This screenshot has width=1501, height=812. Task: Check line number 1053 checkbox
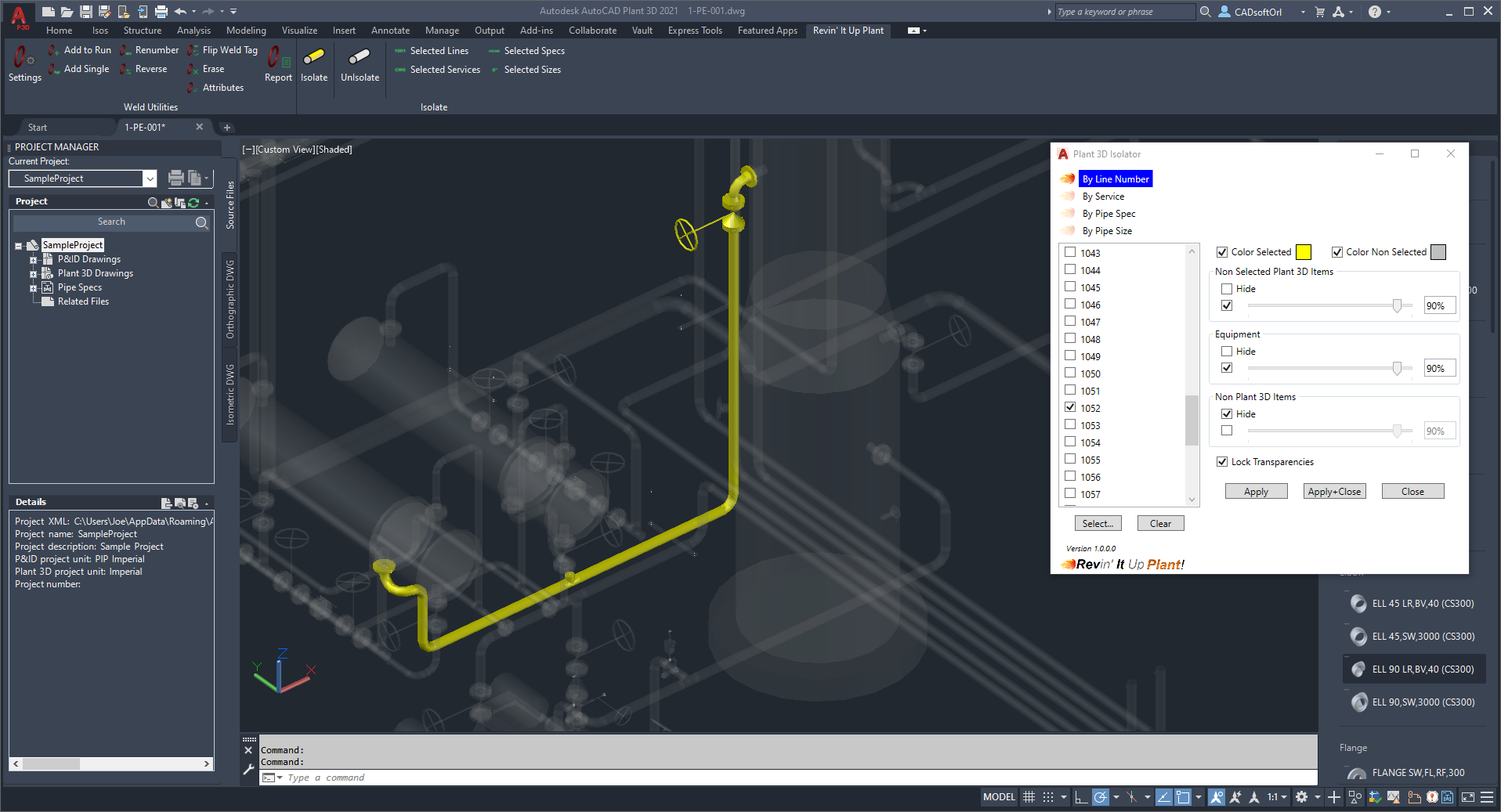tap(1070, 425)
